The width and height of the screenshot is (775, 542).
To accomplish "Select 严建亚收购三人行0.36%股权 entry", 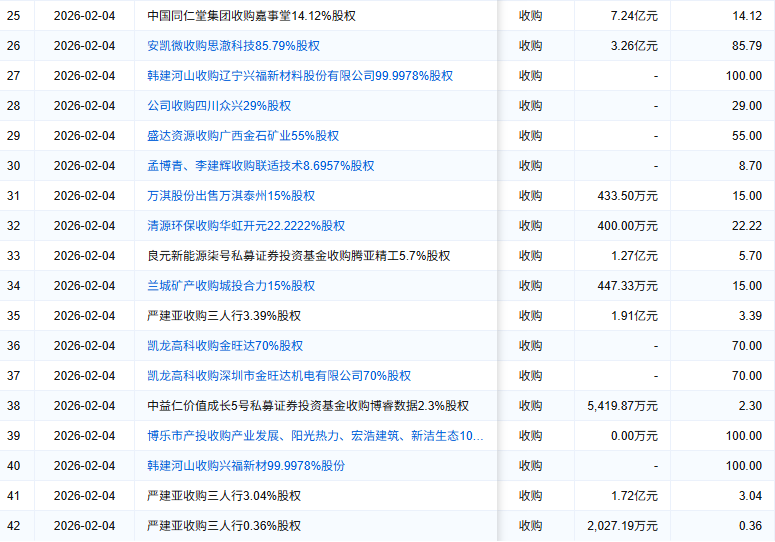I will coord(224,526).
